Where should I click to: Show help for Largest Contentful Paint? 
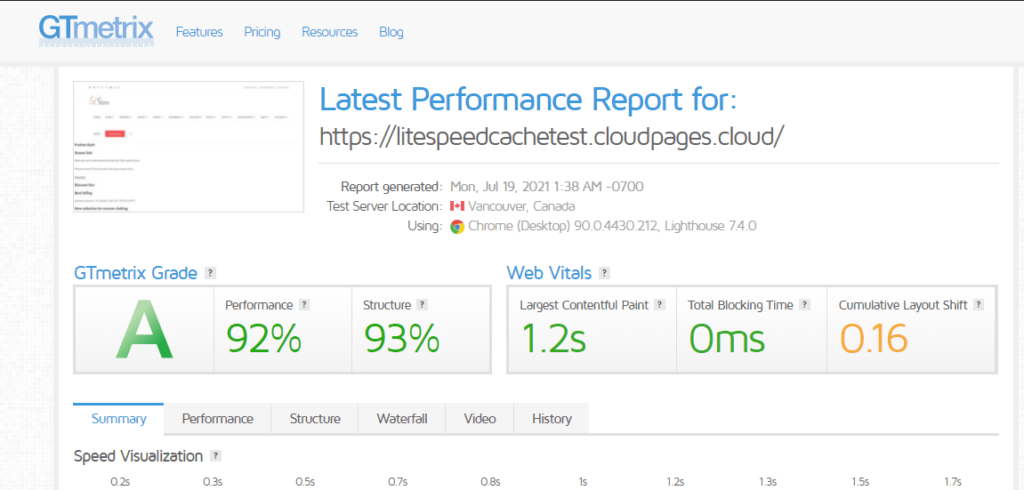[x=660, y=304]
